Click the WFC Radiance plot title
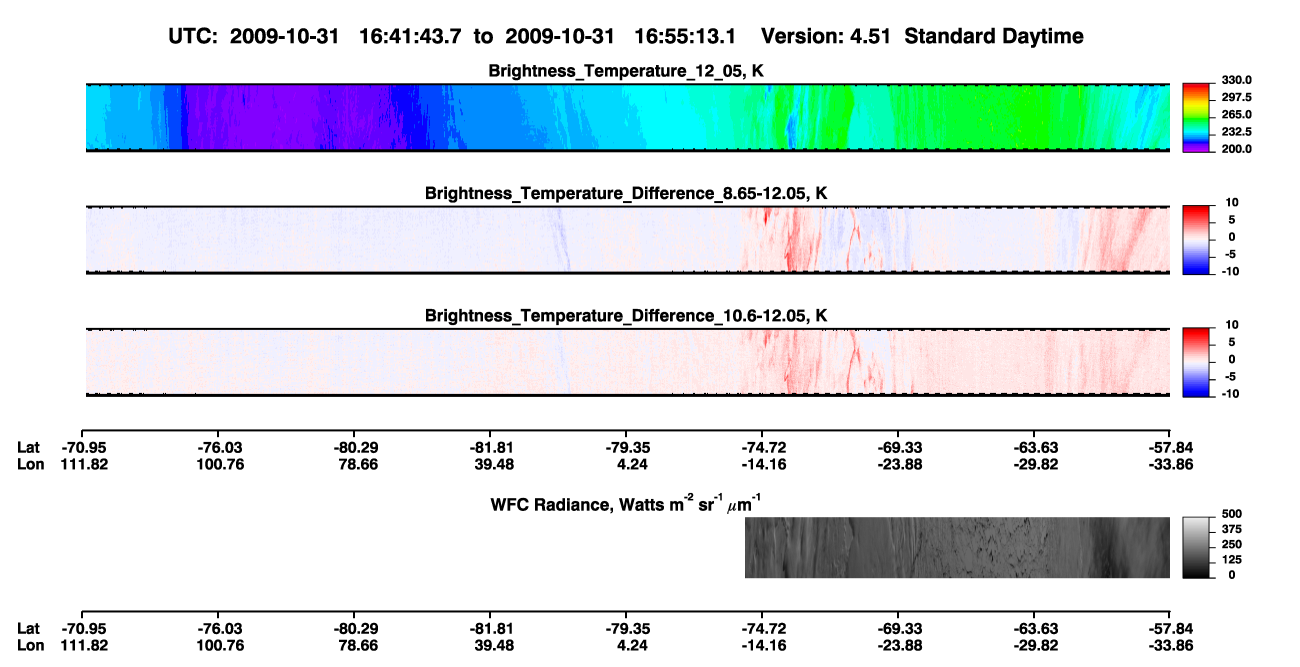The height and width of the screenshot is (667, 1300). point(627,503)
